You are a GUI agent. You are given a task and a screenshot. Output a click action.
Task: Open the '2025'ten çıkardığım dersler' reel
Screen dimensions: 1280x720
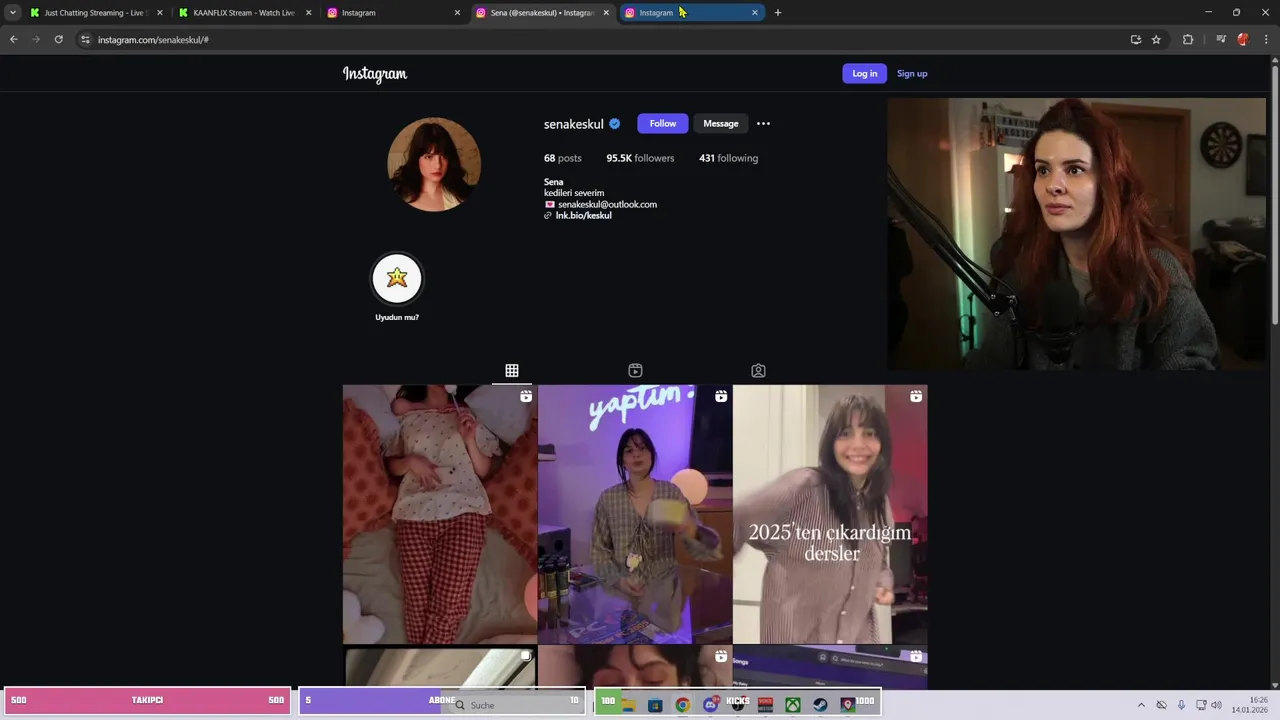pos(830,514)
